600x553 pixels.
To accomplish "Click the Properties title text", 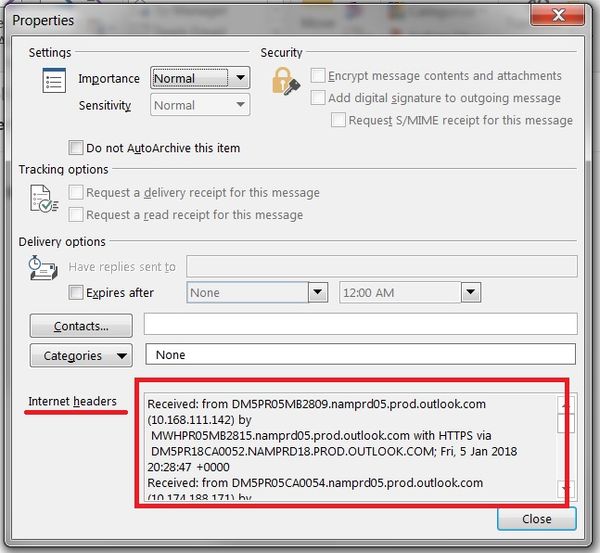I will pyautogui.click(x=43, y=20).
